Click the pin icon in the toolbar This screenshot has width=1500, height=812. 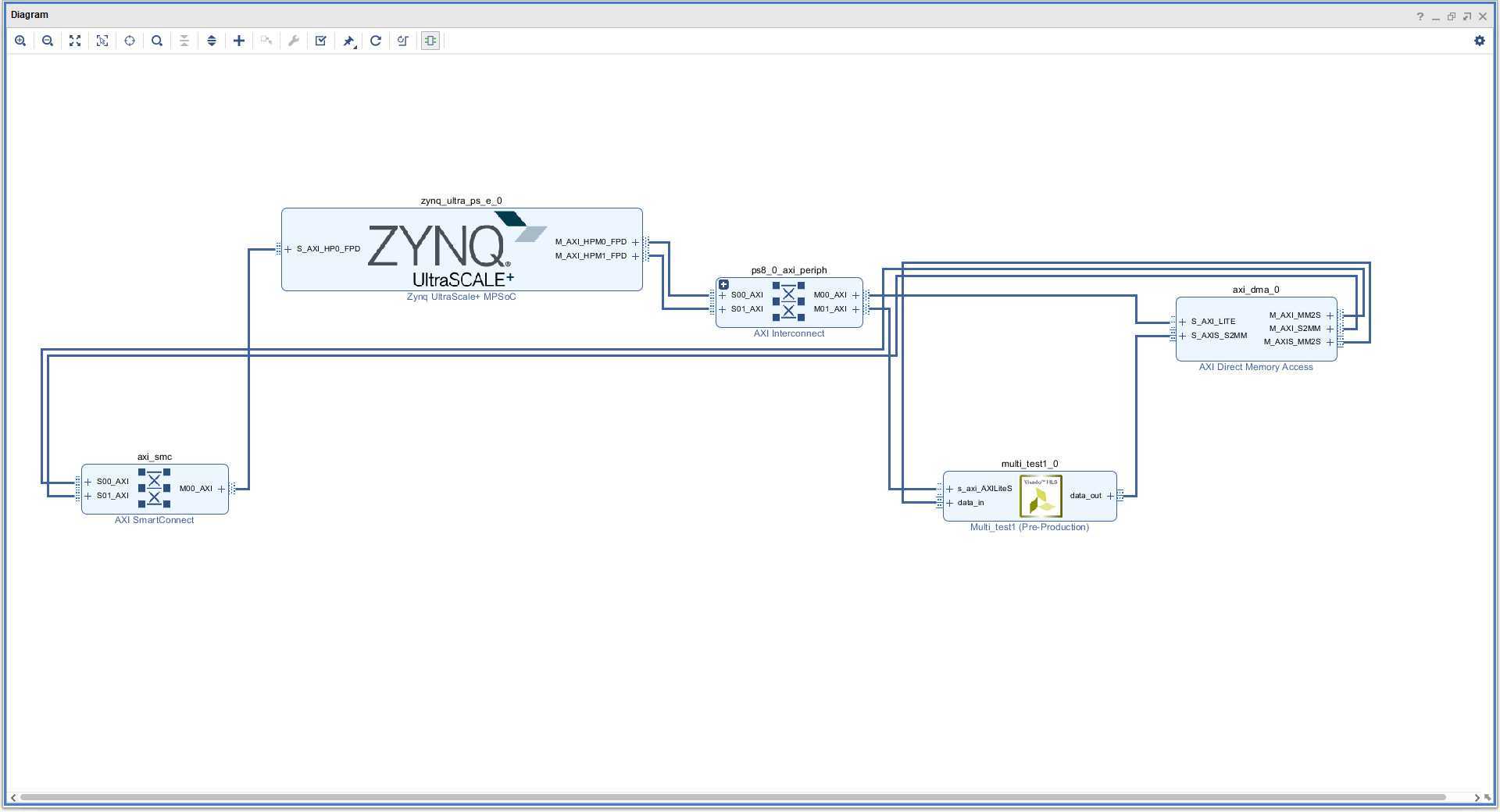point(349,41)
